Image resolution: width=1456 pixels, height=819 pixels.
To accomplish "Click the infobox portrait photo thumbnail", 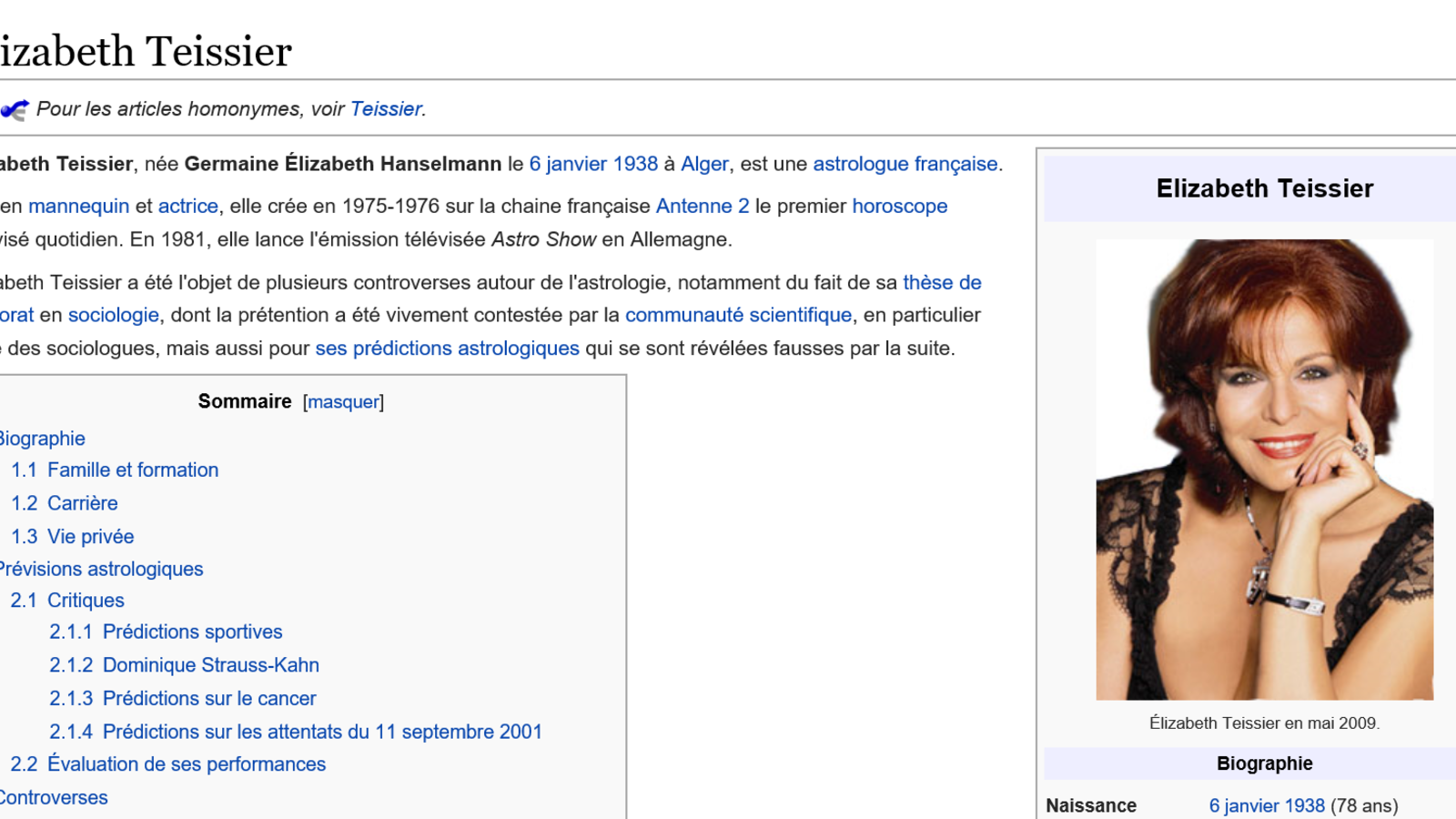I will [1264, 470].
